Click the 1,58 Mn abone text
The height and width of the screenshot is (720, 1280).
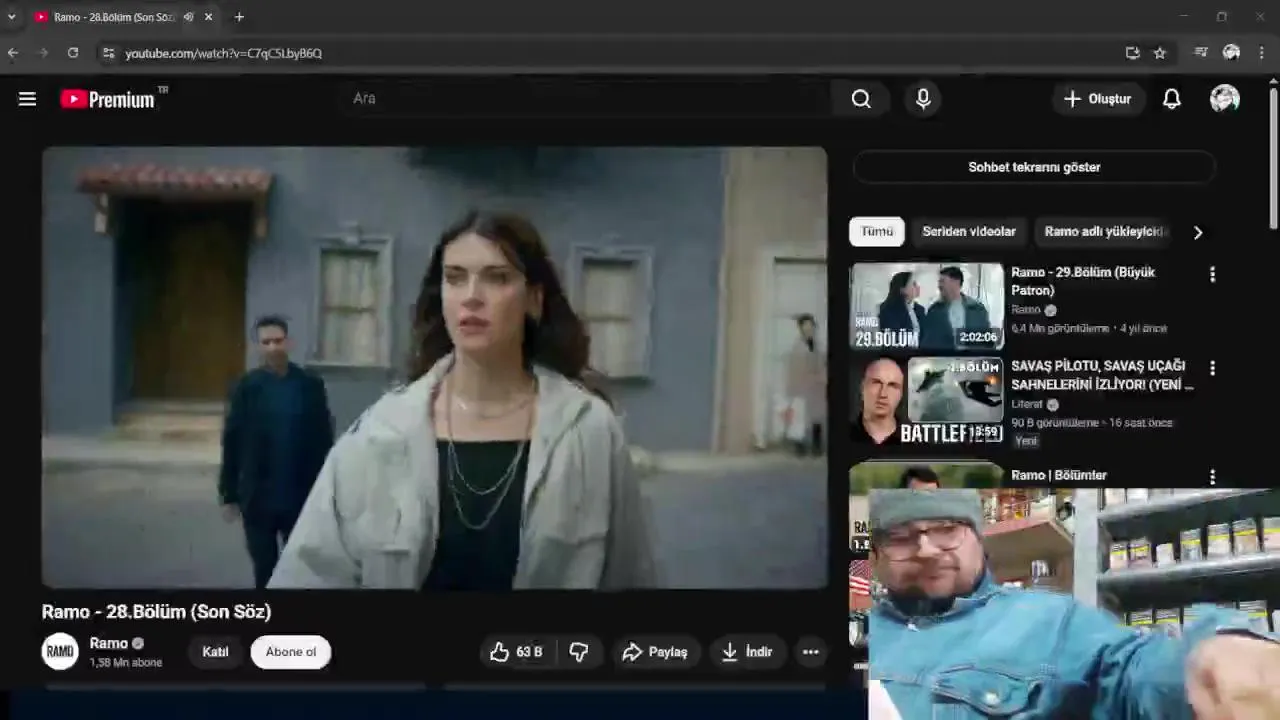[125, 663]
